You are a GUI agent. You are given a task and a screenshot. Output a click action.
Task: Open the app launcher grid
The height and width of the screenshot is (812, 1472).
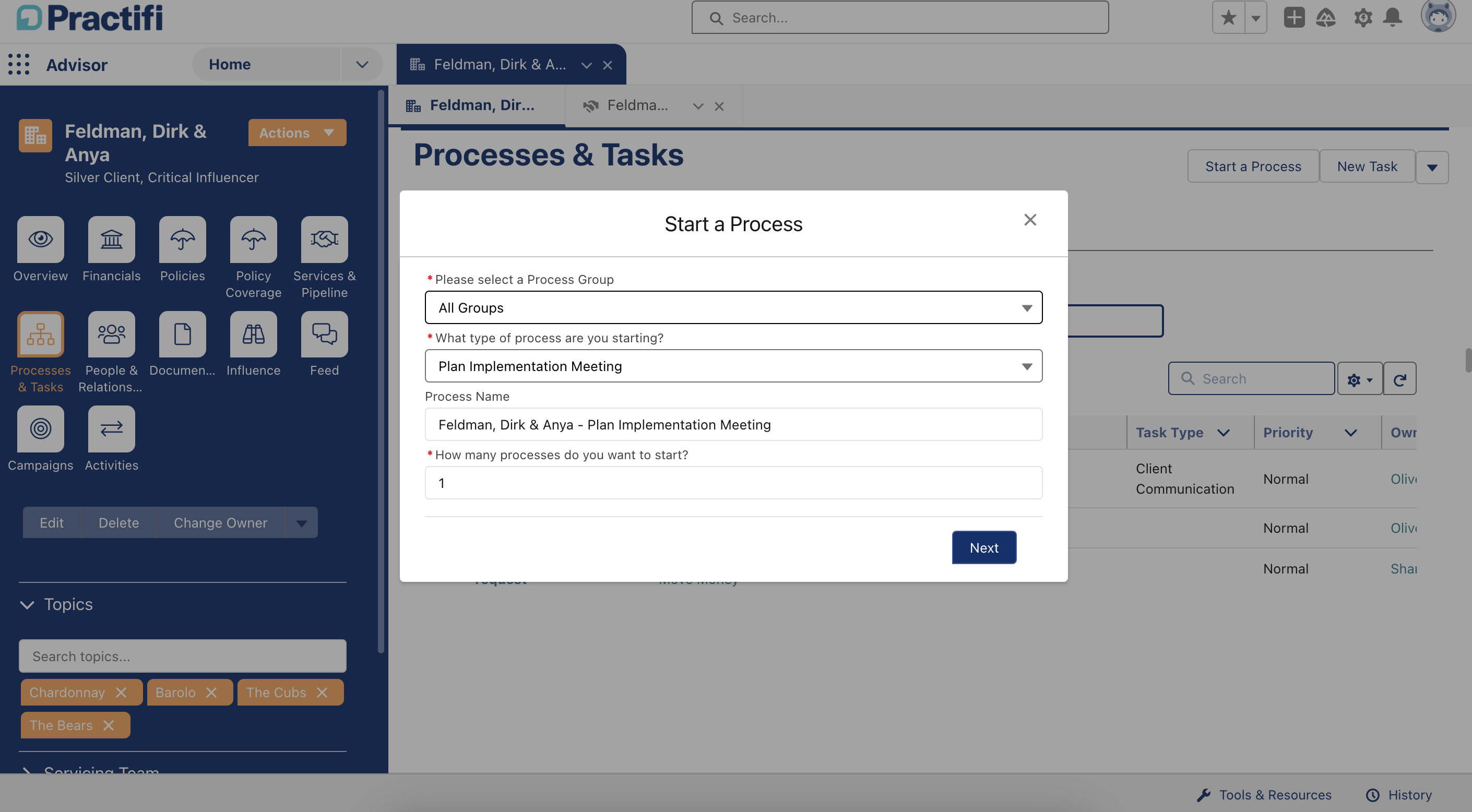19,64
